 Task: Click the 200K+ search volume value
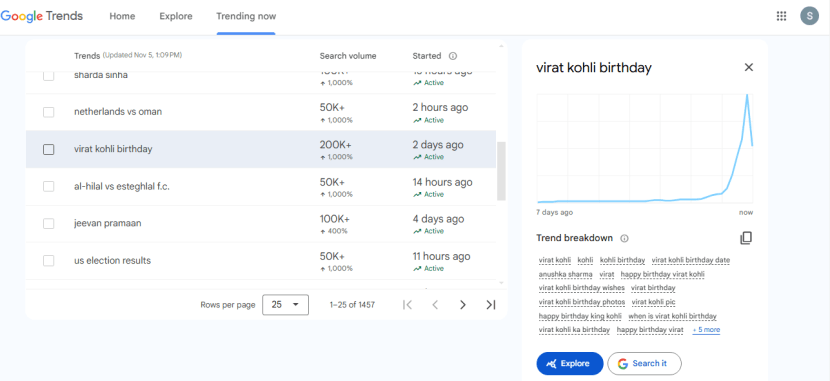[336, 145]
